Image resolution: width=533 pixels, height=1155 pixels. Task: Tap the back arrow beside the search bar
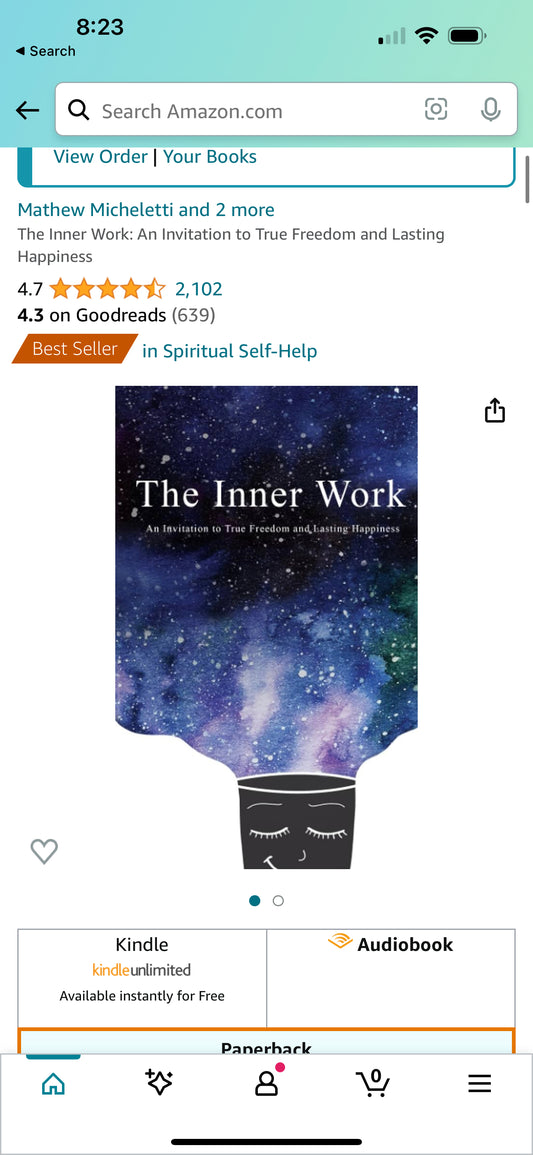27,110
